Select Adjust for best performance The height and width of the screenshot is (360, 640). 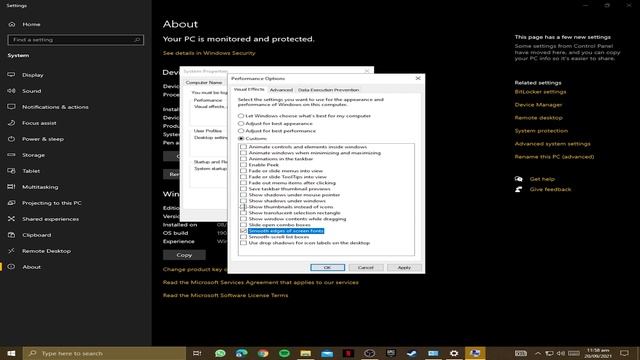pos(241,131)
